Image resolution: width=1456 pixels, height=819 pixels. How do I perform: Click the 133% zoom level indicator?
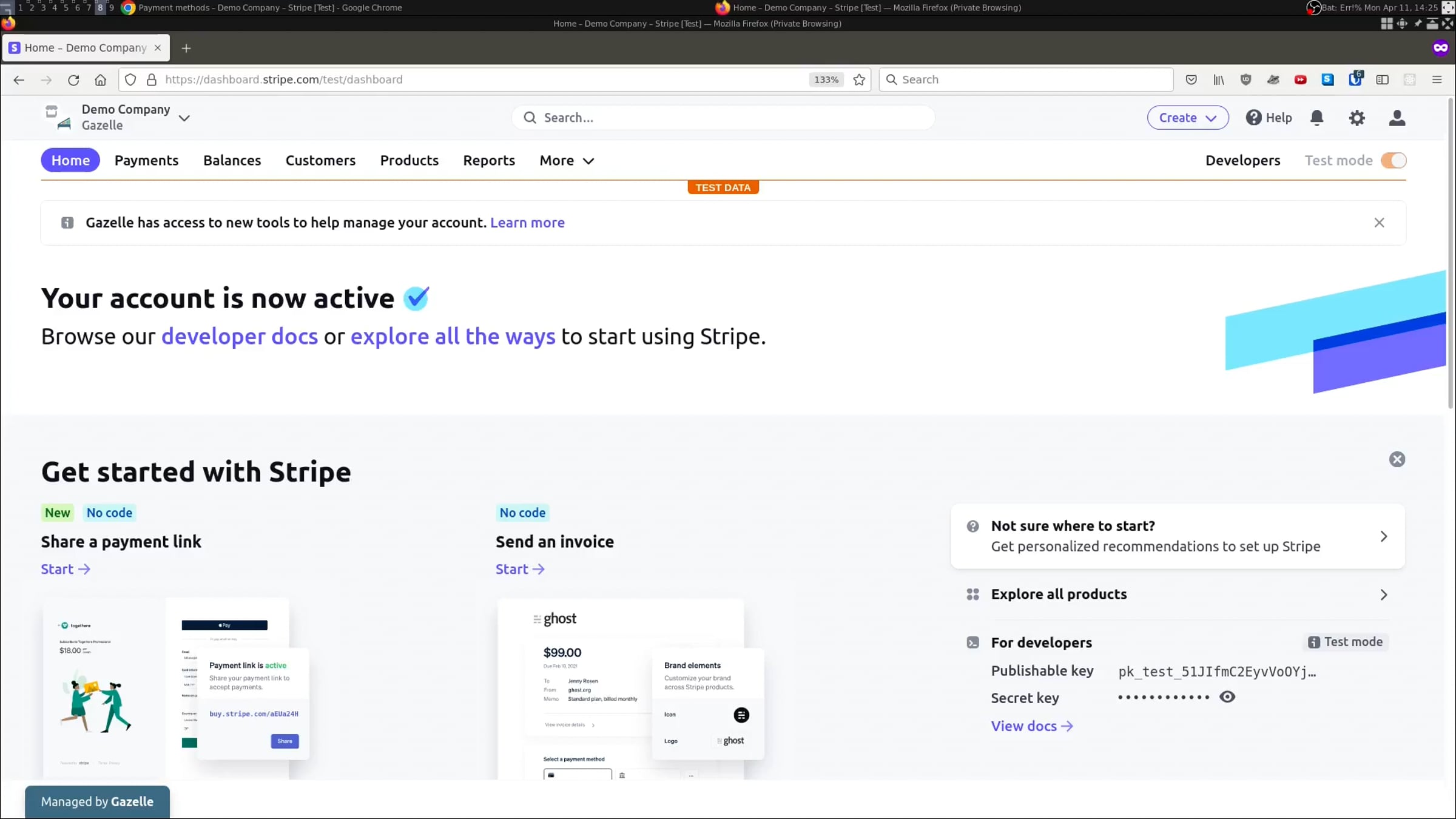pyautogui.click(x=826, y=79)
